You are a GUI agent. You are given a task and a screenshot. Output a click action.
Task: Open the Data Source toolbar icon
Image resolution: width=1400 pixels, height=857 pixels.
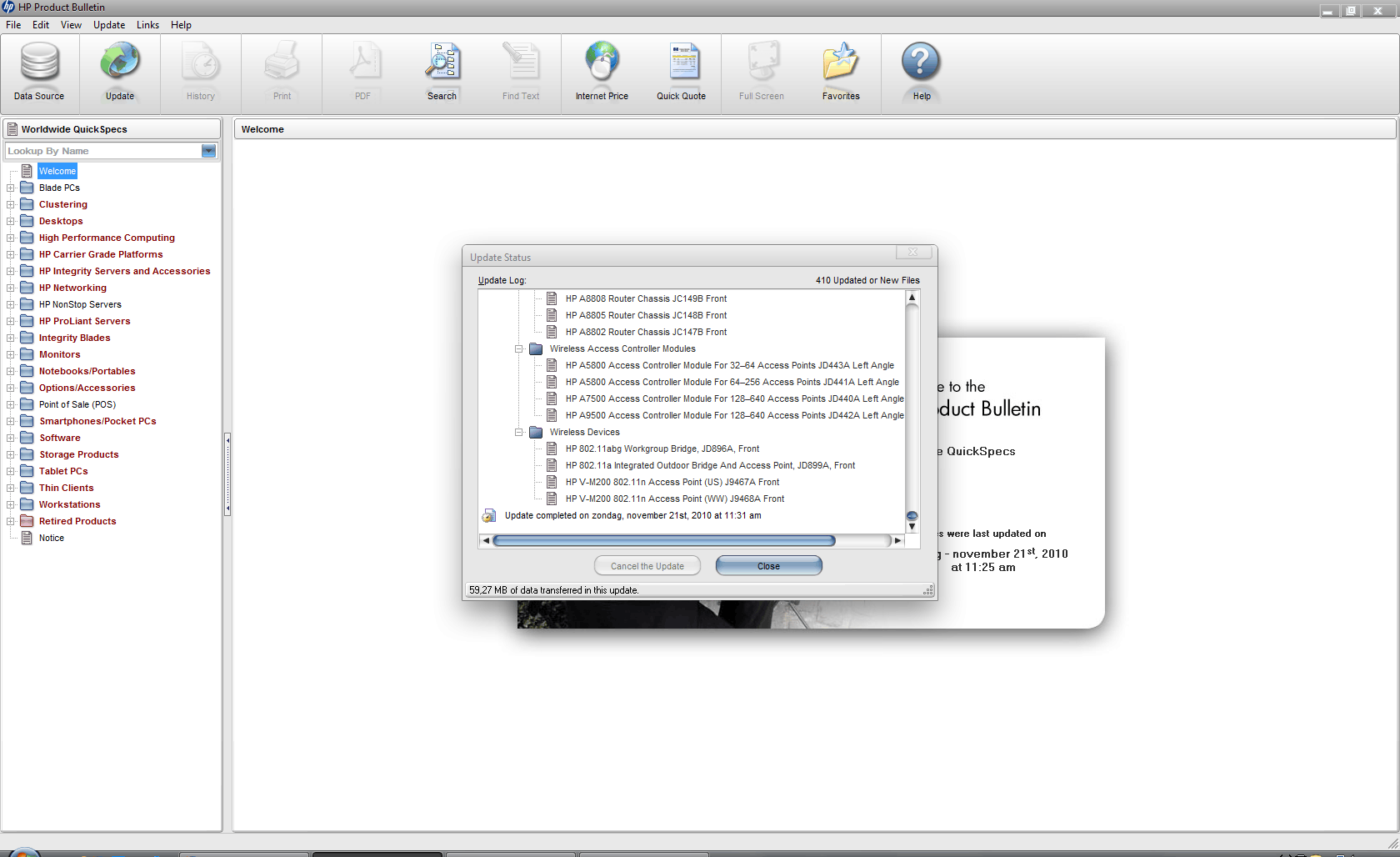point(39,63)
